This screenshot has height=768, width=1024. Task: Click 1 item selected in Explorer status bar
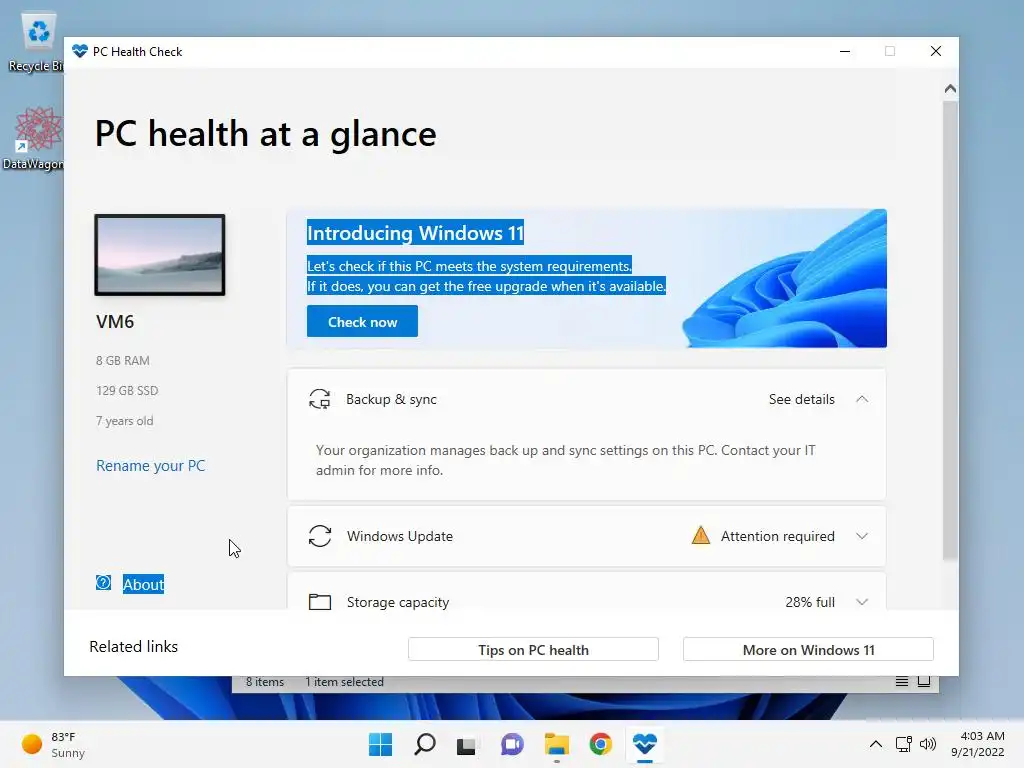(x=344, y=682)
